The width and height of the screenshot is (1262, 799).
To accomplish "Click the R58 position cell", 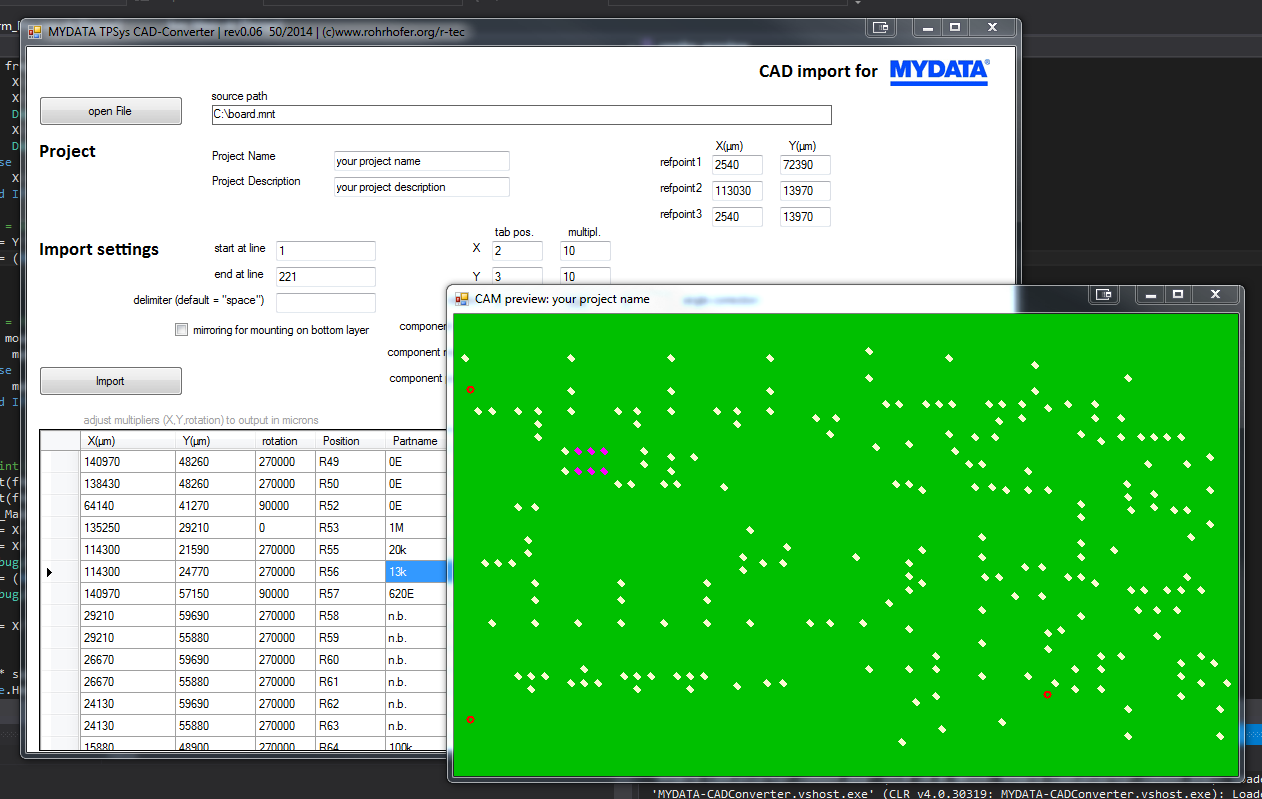I will point(350,616).
